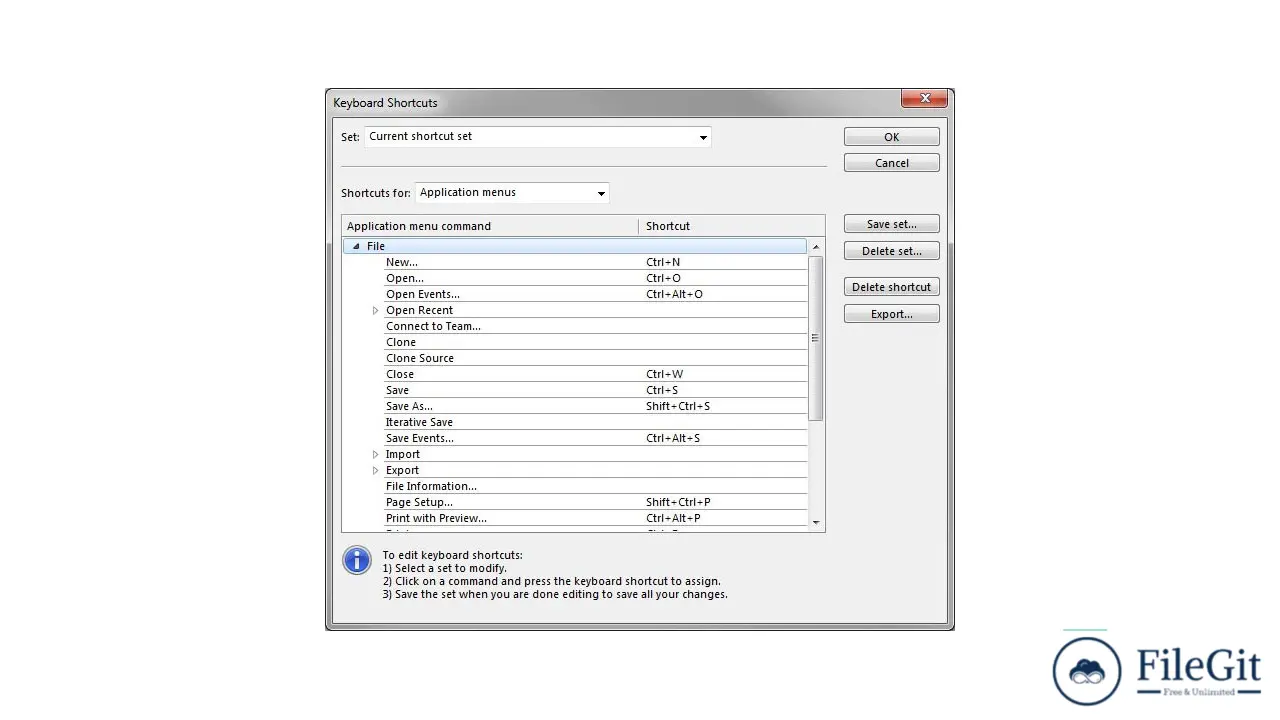Image resolution: width=1280 pixels, height=720 pixels.
Task: Click the Ctrl+Alt+O shortcut cell
Action: (x=674, y=294)
